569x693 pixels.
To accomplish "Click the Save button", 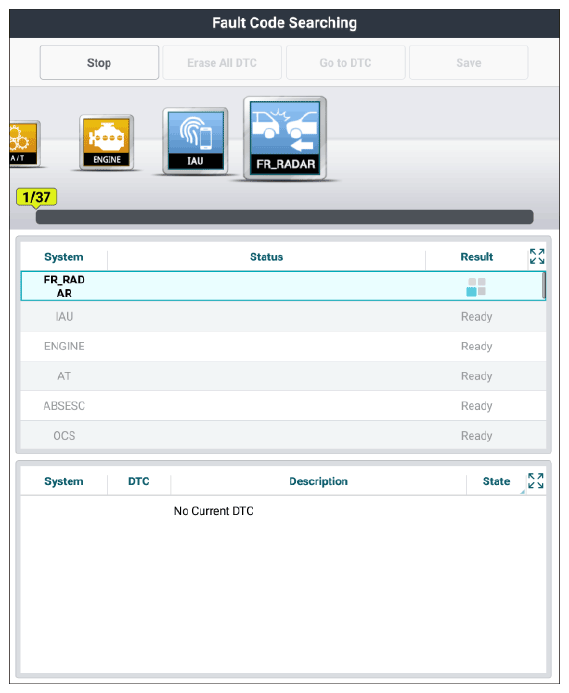I will [469, 63].
